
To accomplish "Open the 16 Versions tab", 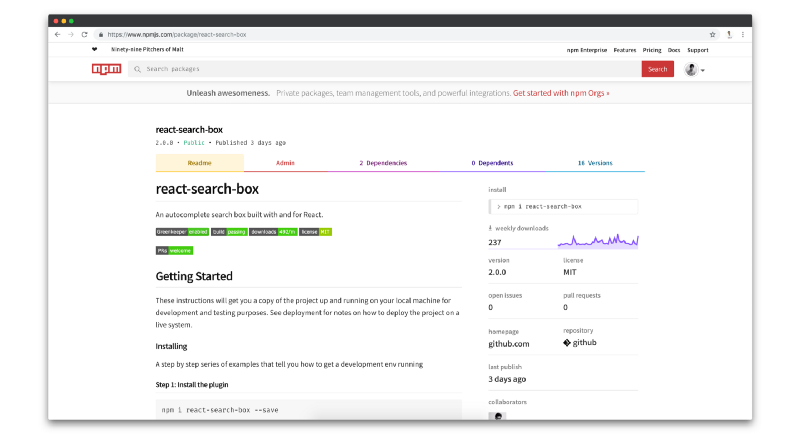I will 594,163.
